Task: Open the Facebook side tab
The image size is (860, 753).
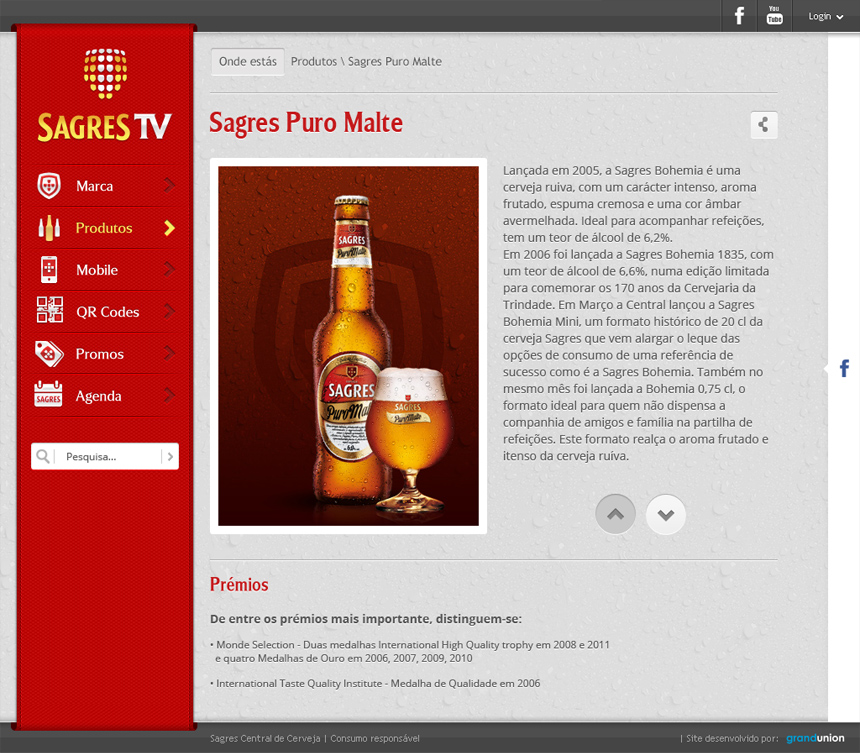Action: [x=844, y=368]
